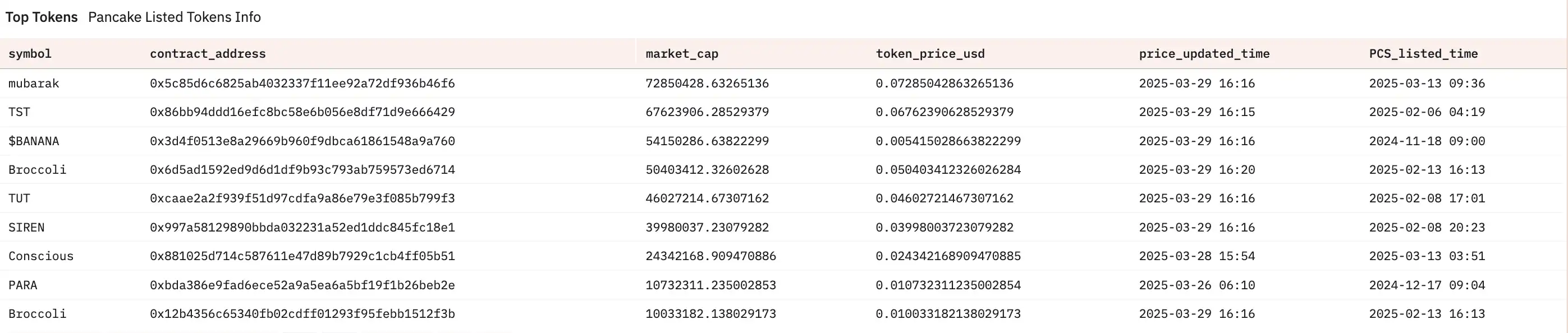Click the 2025-03-28 15:54 price updated time

click(1196, 256)
